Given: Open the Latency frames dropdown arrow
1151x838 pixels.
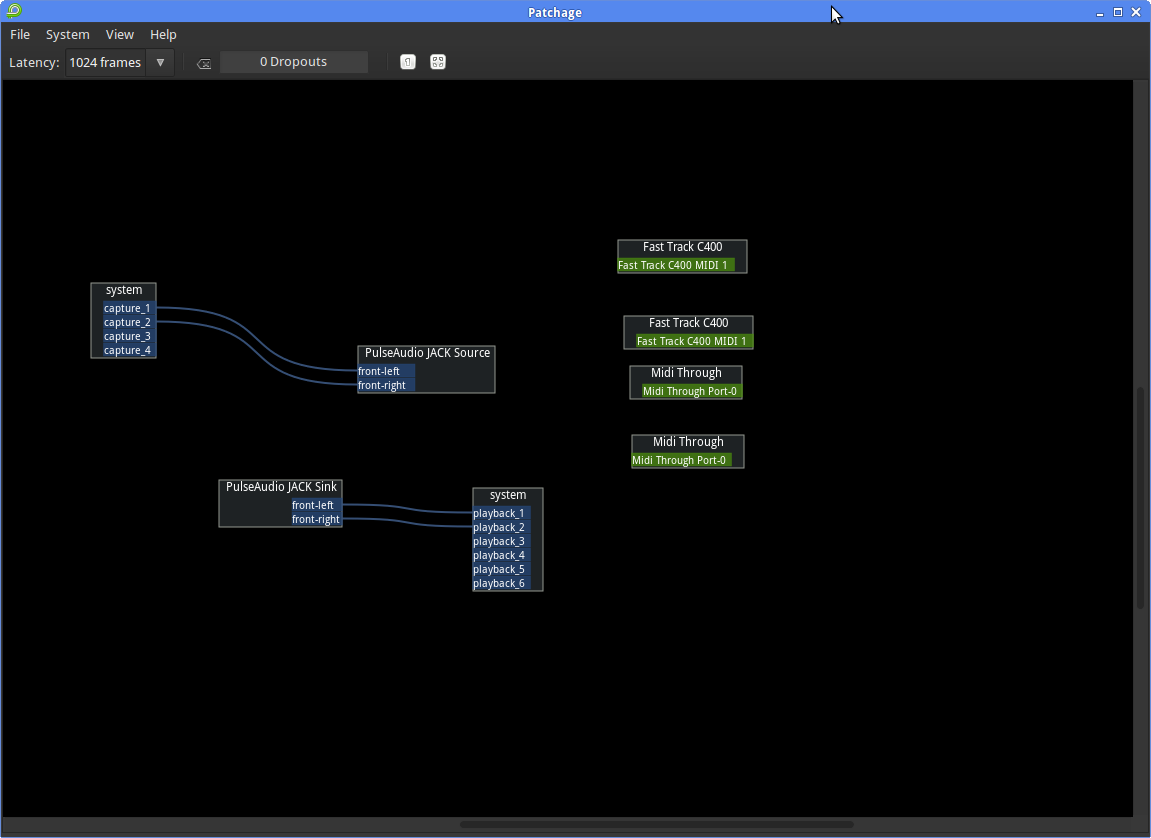Looking at the screenshot, I should [160, 62].
